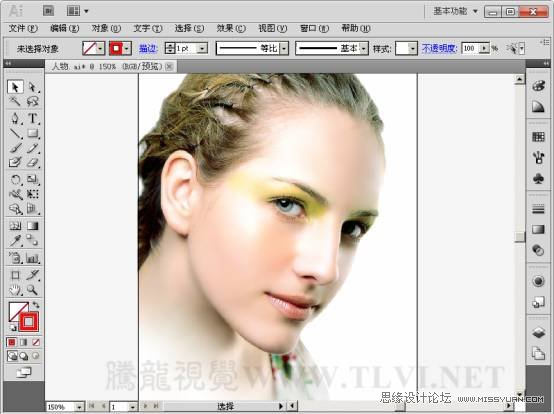The image size is (554, 414).
Task: Select the Rotate tool
Action: pyautogui.click(x=15, y=179)
